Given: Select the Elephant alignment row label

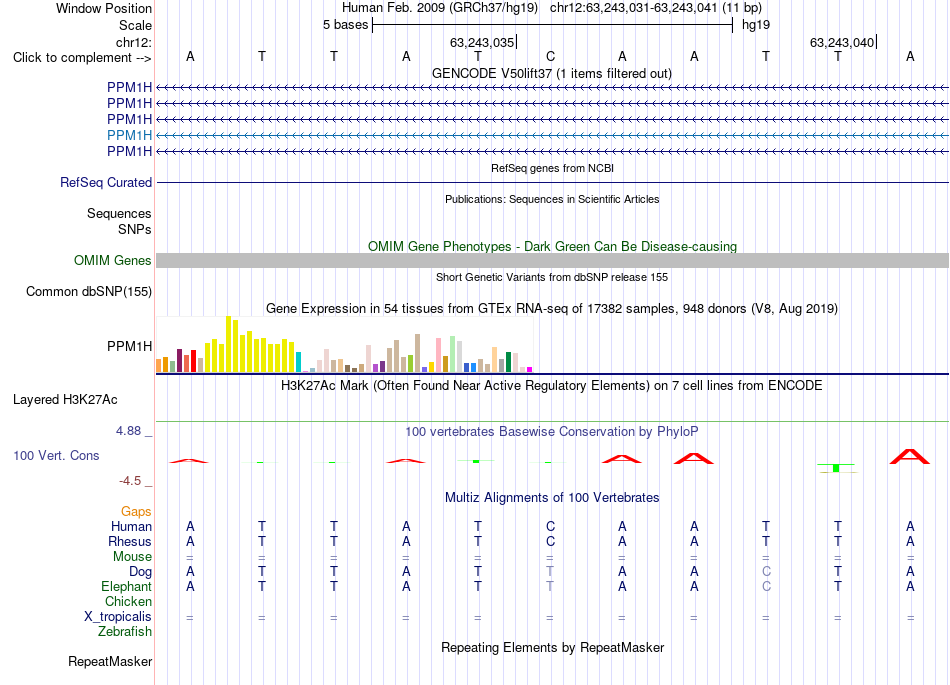Looking at the screenshot, I should pos(126,587).
